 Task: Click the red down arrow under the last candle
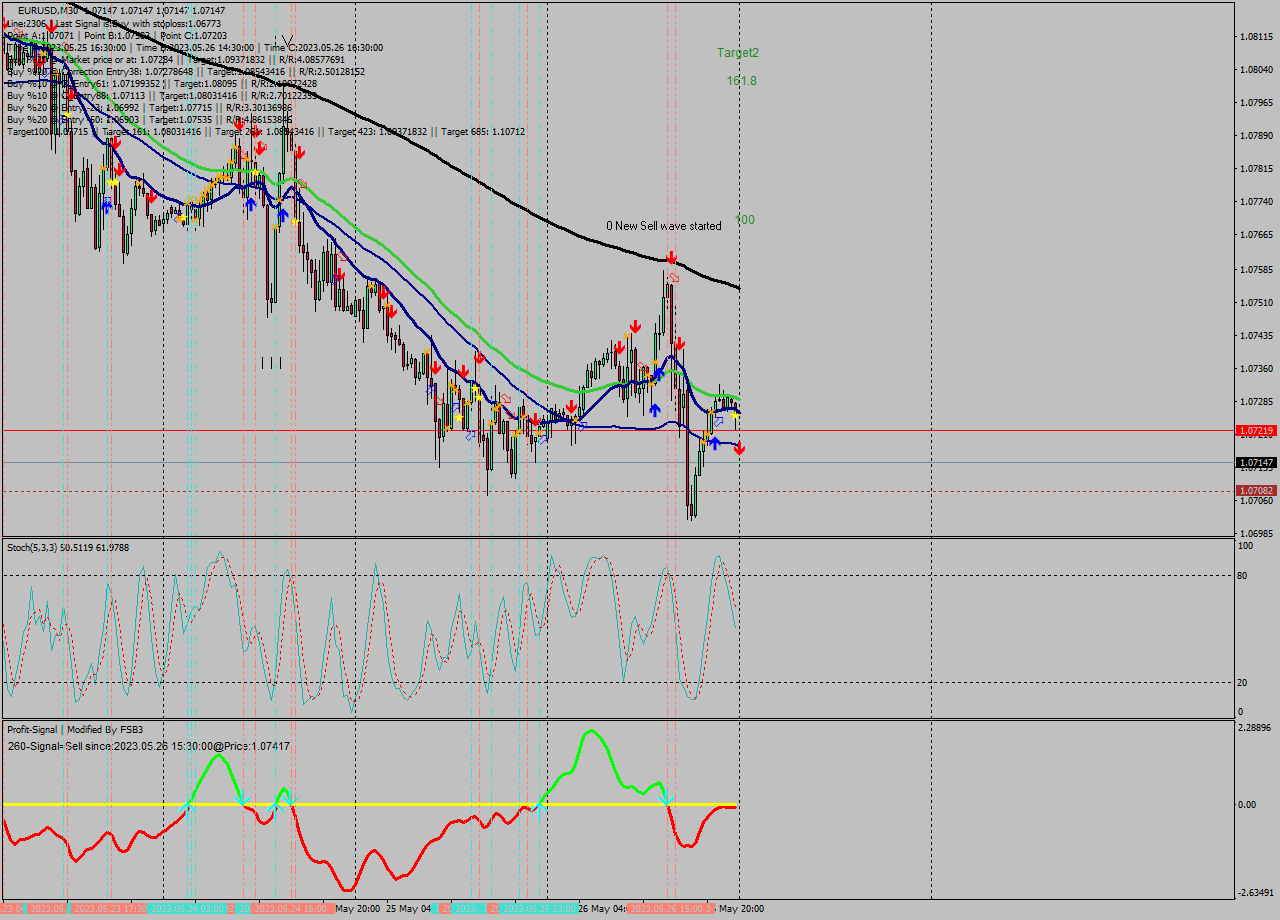pos(739,449)
